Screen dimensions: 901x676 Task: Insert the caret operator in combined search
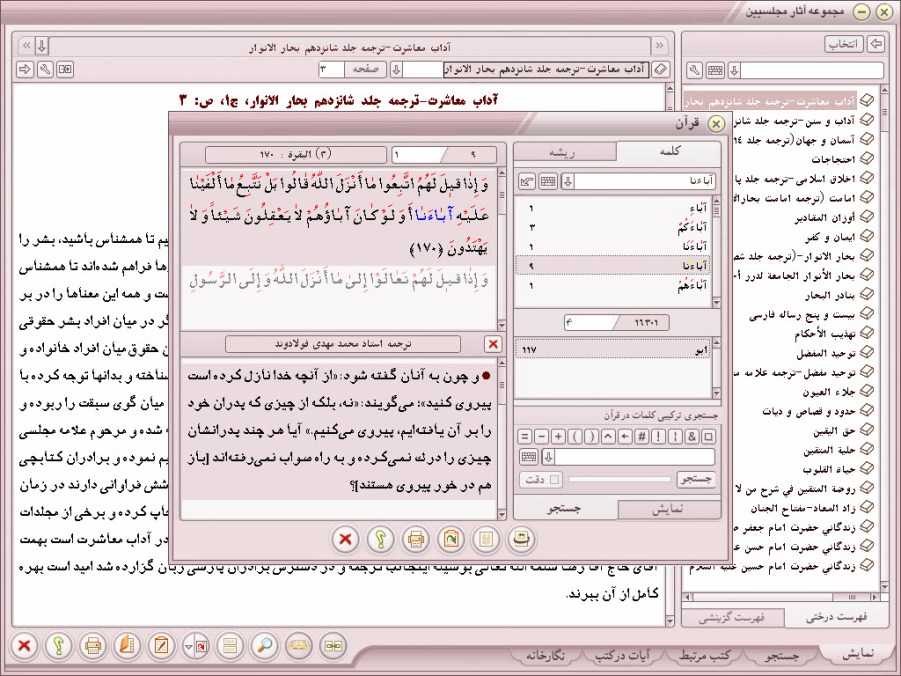point(608,436)
